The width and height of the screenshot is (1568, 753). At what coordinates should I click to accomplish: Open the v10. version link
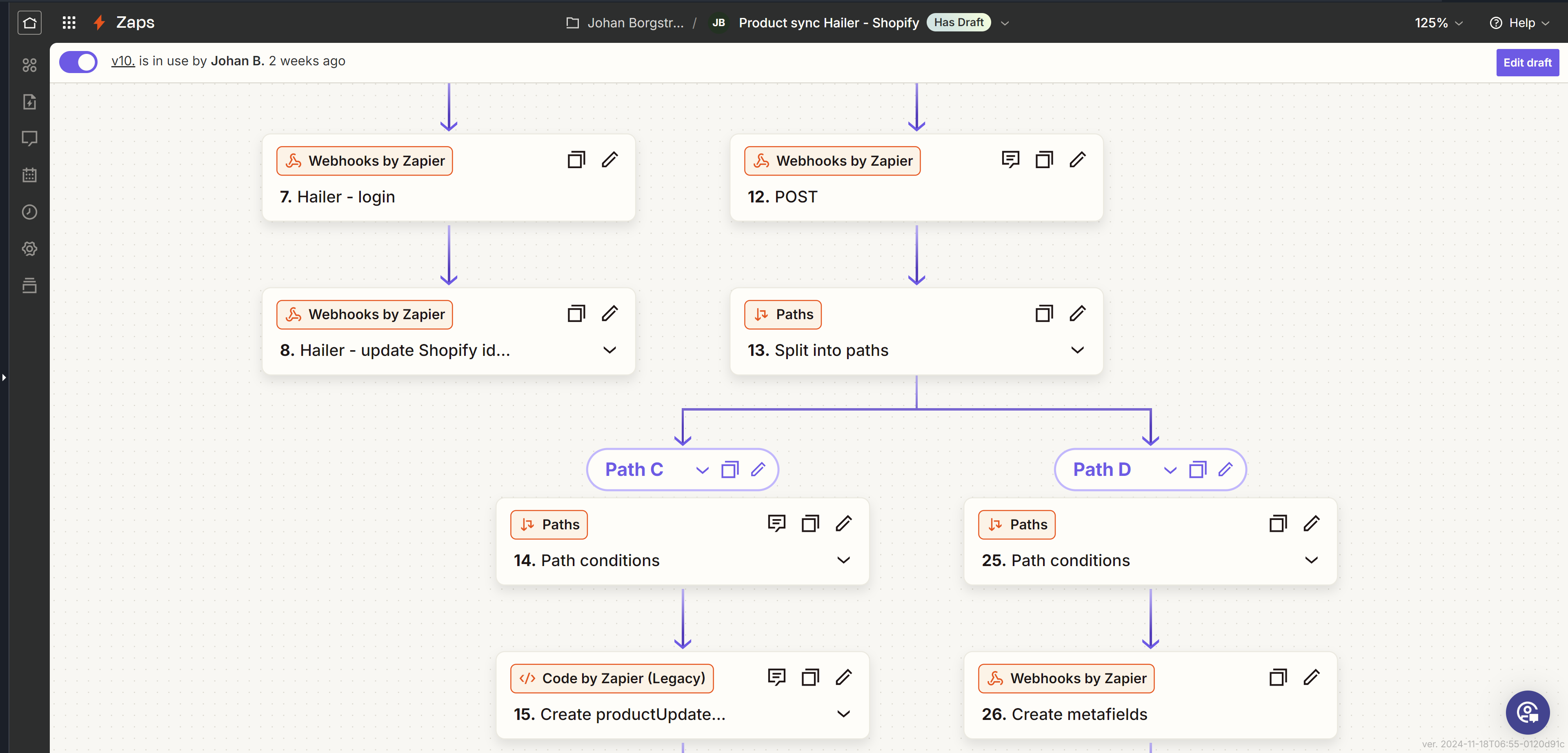click(x=122, y=61)
